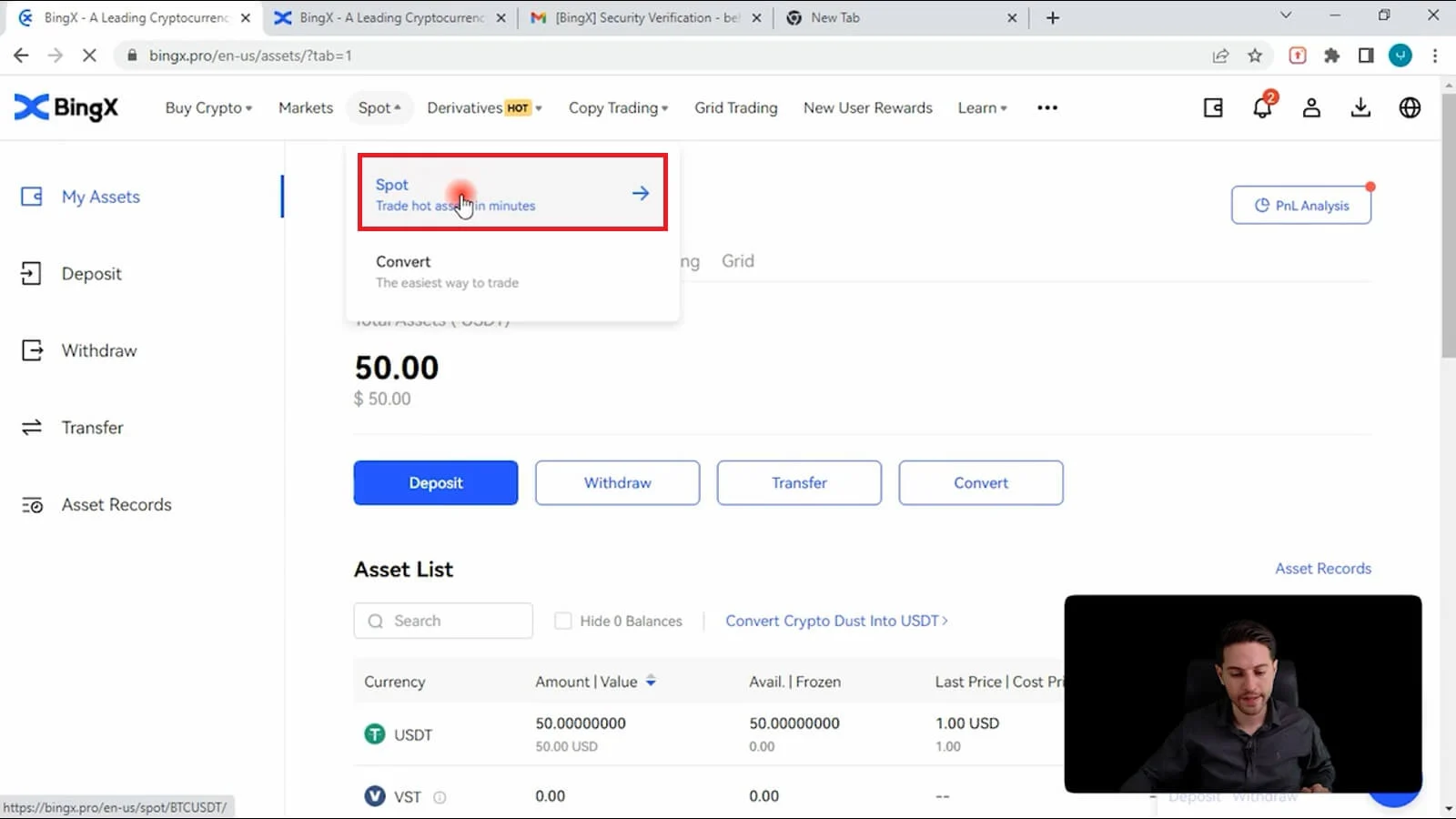Expand the Learn dropdown
This screenshot has height=819, width=1456.
(x=982, y=107)
